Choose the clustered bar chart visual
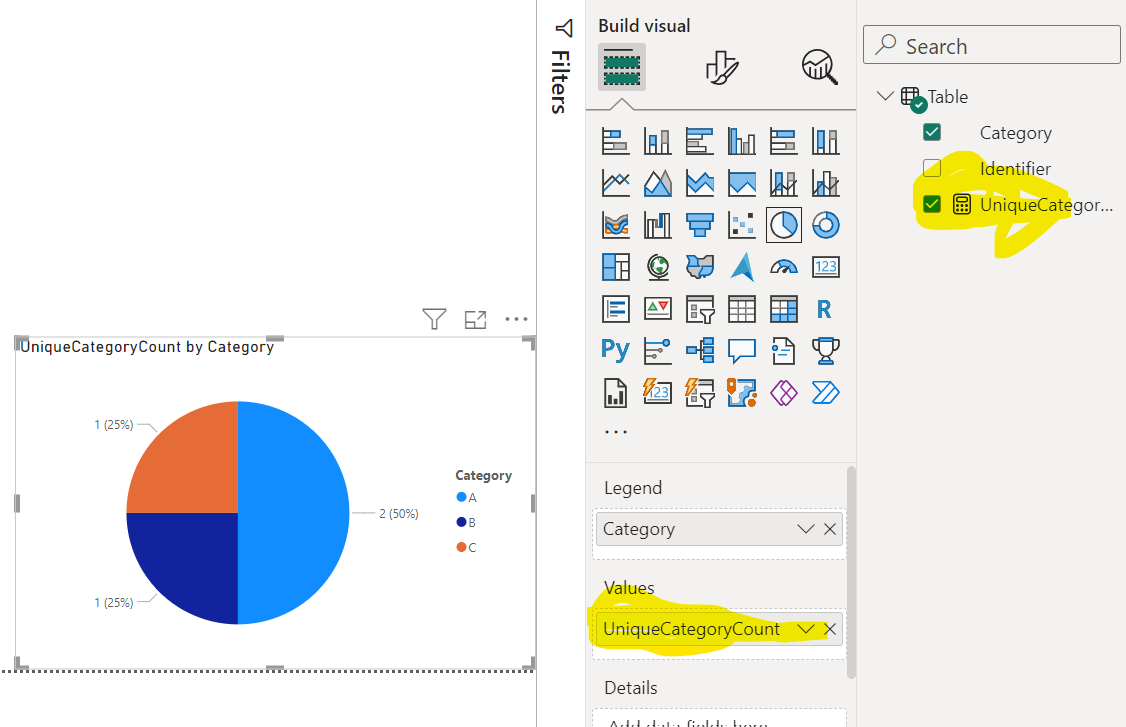 click(x=699, y=142)
